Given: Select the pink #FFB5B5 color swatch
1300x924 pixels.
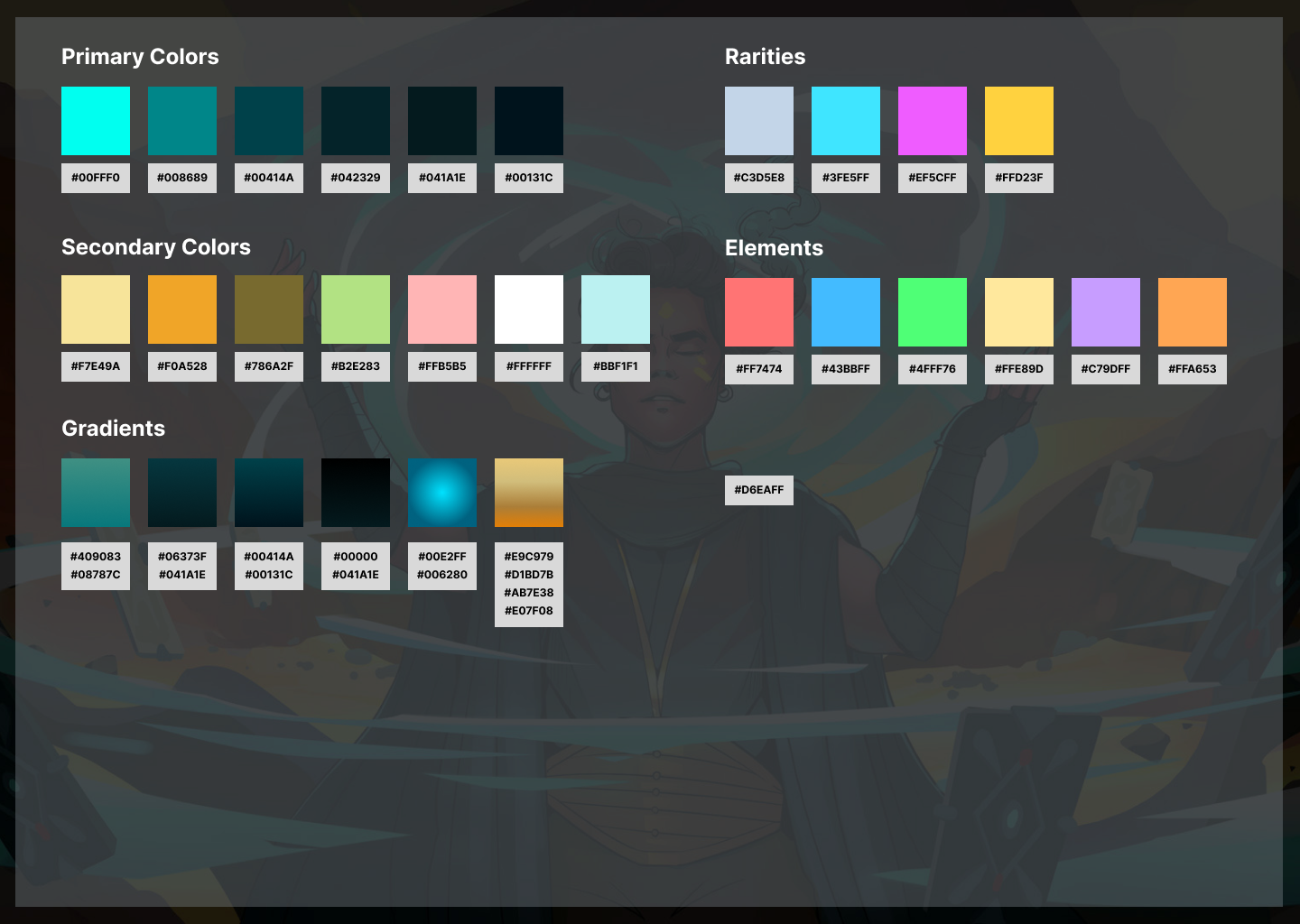Looking at the screenshot, I should pos(442,310).
